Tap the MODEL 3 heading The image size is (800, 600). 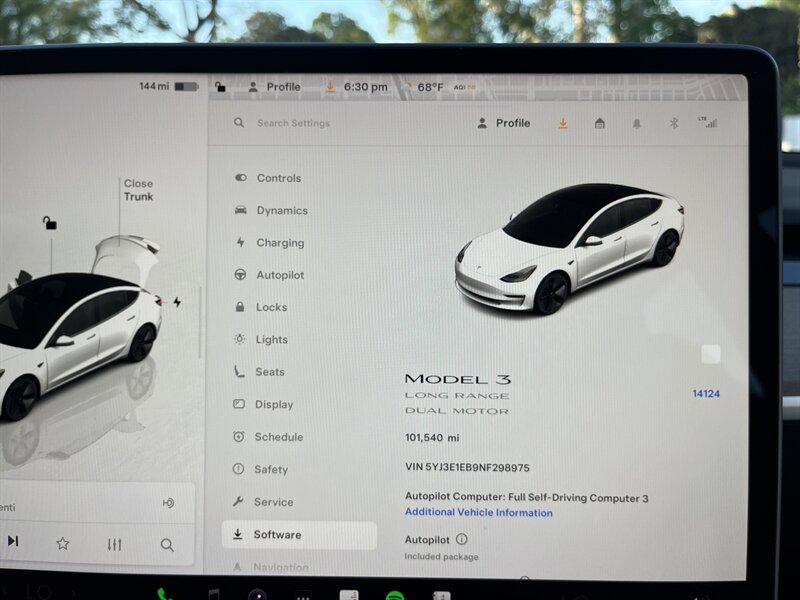pyautogui.click(x=458, y=379)
